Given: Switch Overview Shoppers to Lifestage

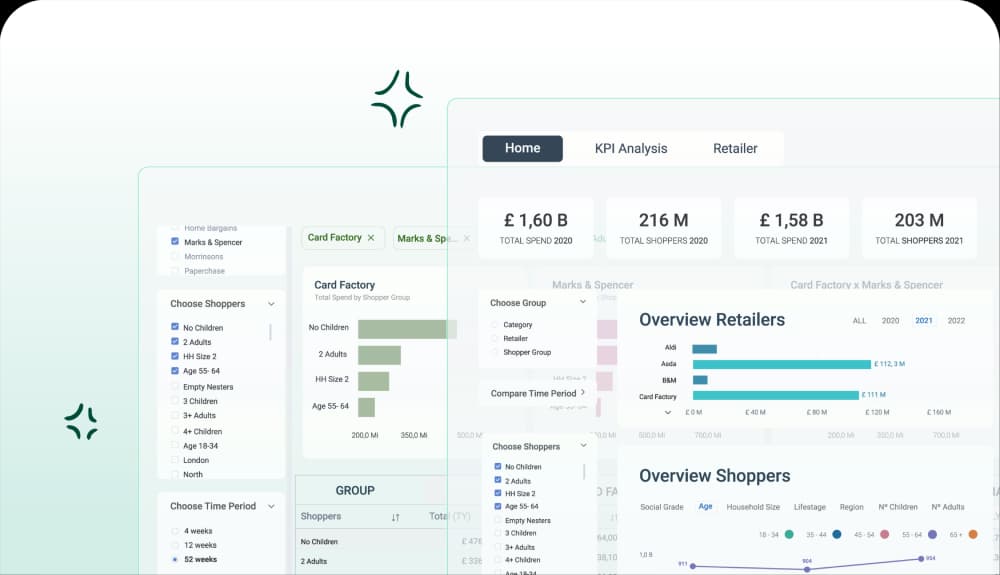Looking at the screenshot, I should (809, 507).
